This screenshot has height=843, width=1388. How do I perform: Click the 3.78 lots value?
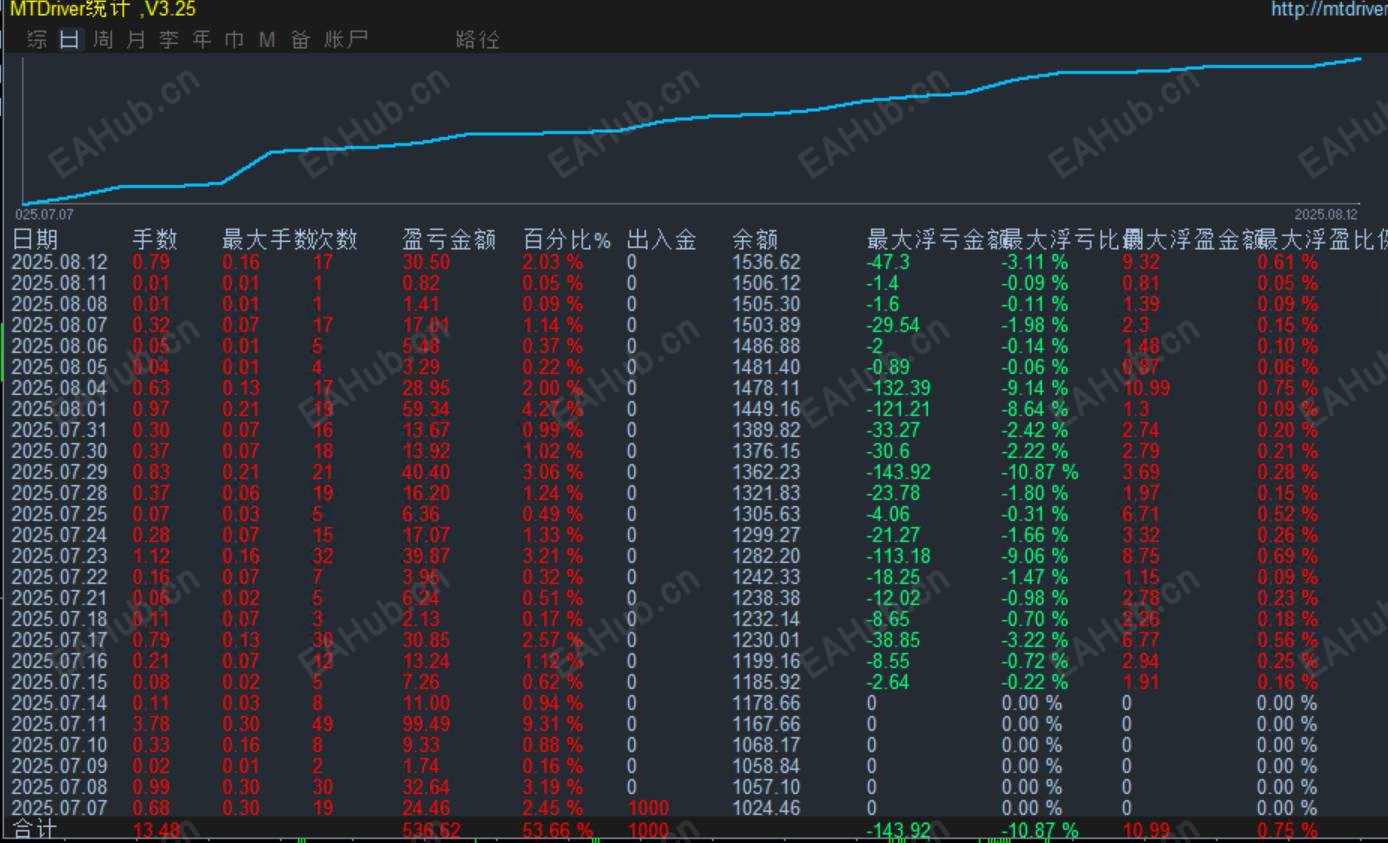coord(151,724)
